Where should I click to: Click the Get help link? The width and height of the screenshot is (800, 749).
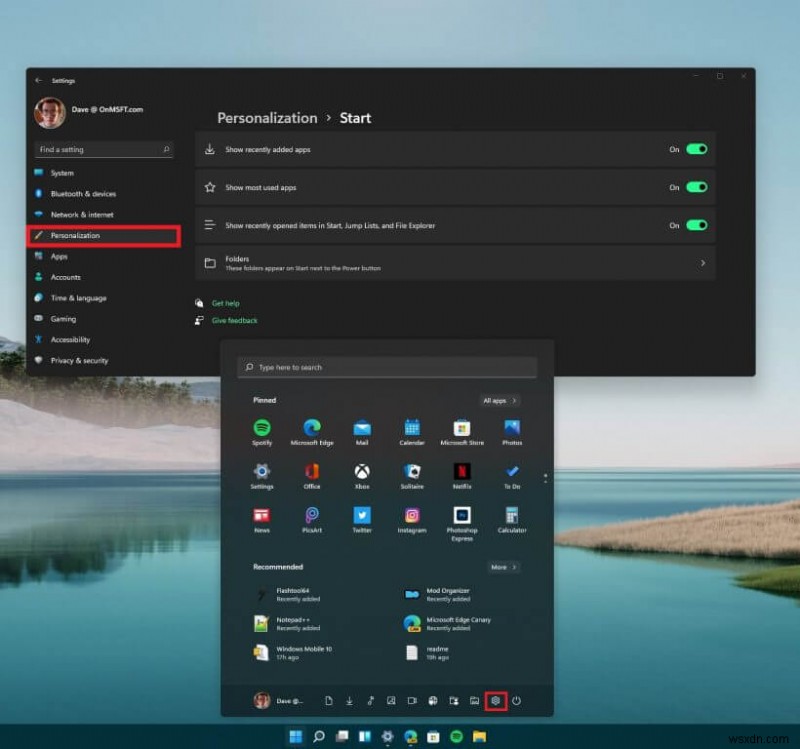(x=225, y=302)
